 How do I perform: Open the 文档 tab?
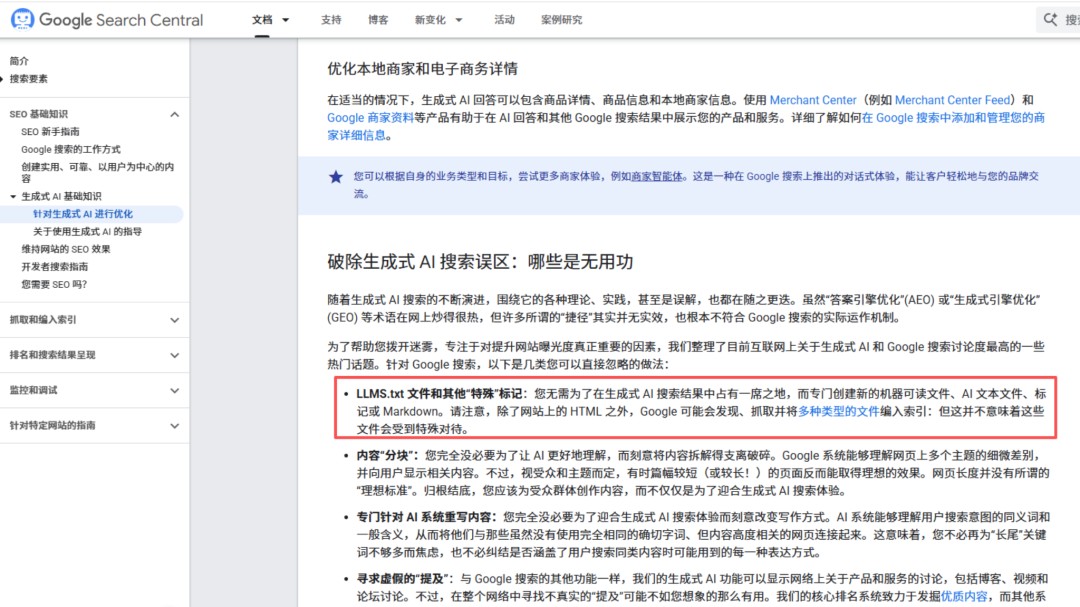point(262,20)
